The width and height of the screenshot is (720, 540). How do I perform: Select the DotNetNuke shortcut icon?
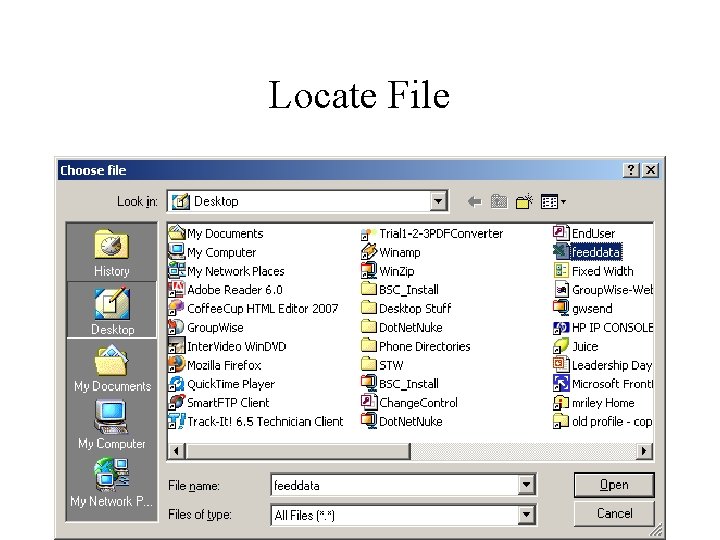(368, 421)
